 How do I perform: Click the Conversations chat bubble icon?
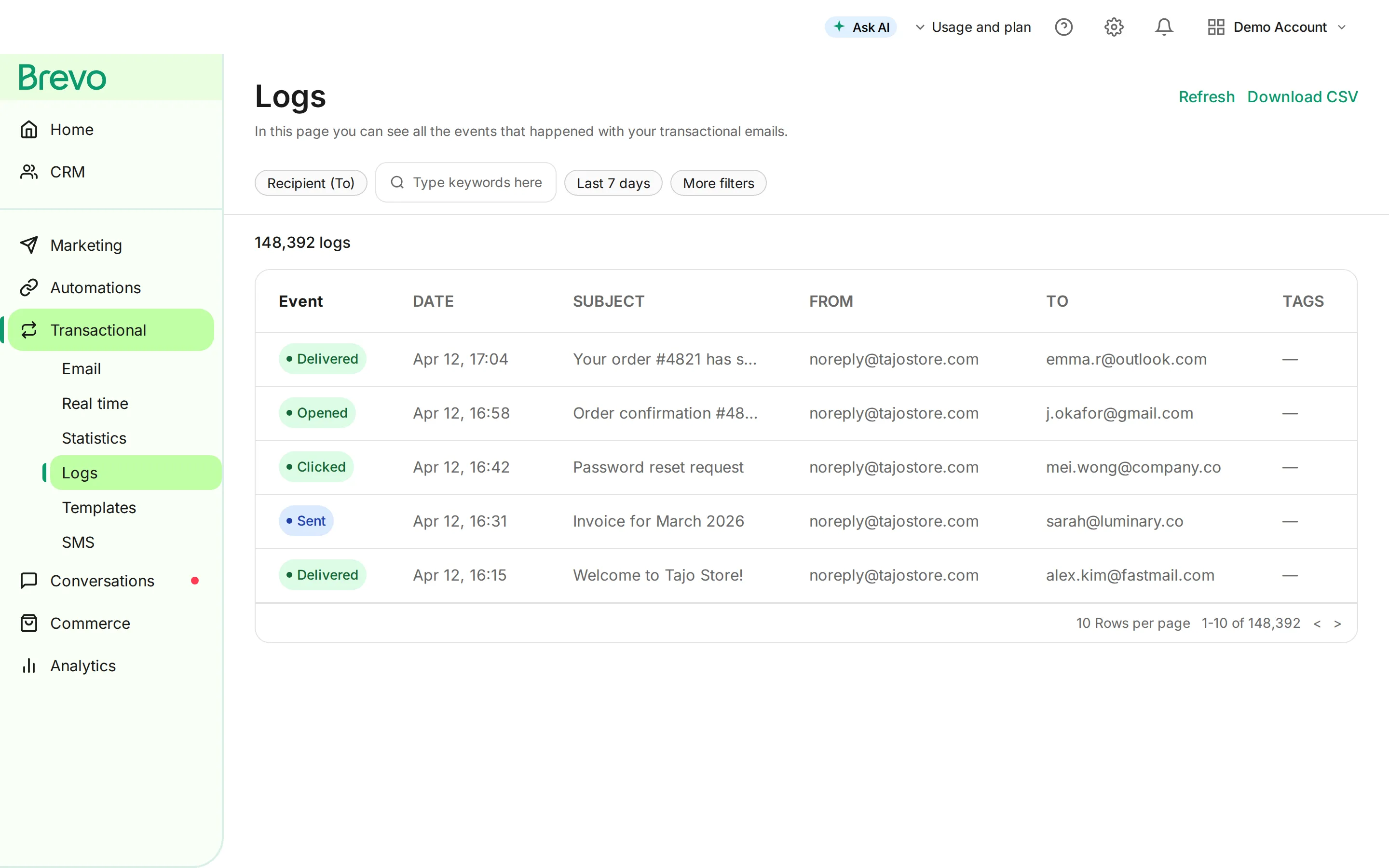(29, 581)
